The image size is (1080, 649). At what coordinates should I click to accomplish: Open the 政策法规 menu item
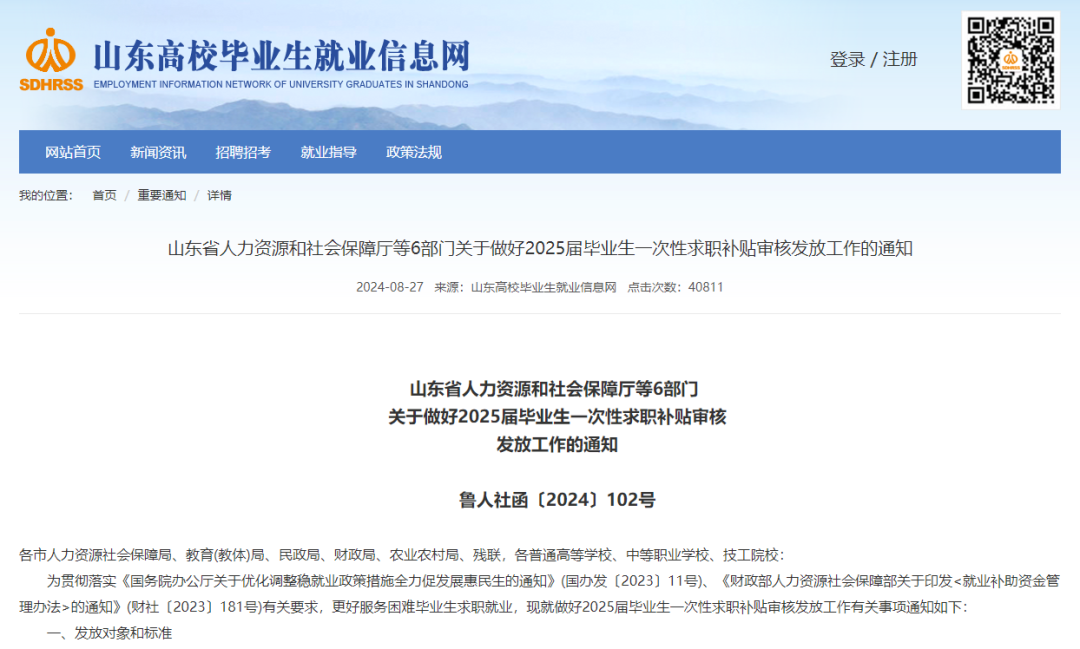pyautogui.click(x=414, y=152)
